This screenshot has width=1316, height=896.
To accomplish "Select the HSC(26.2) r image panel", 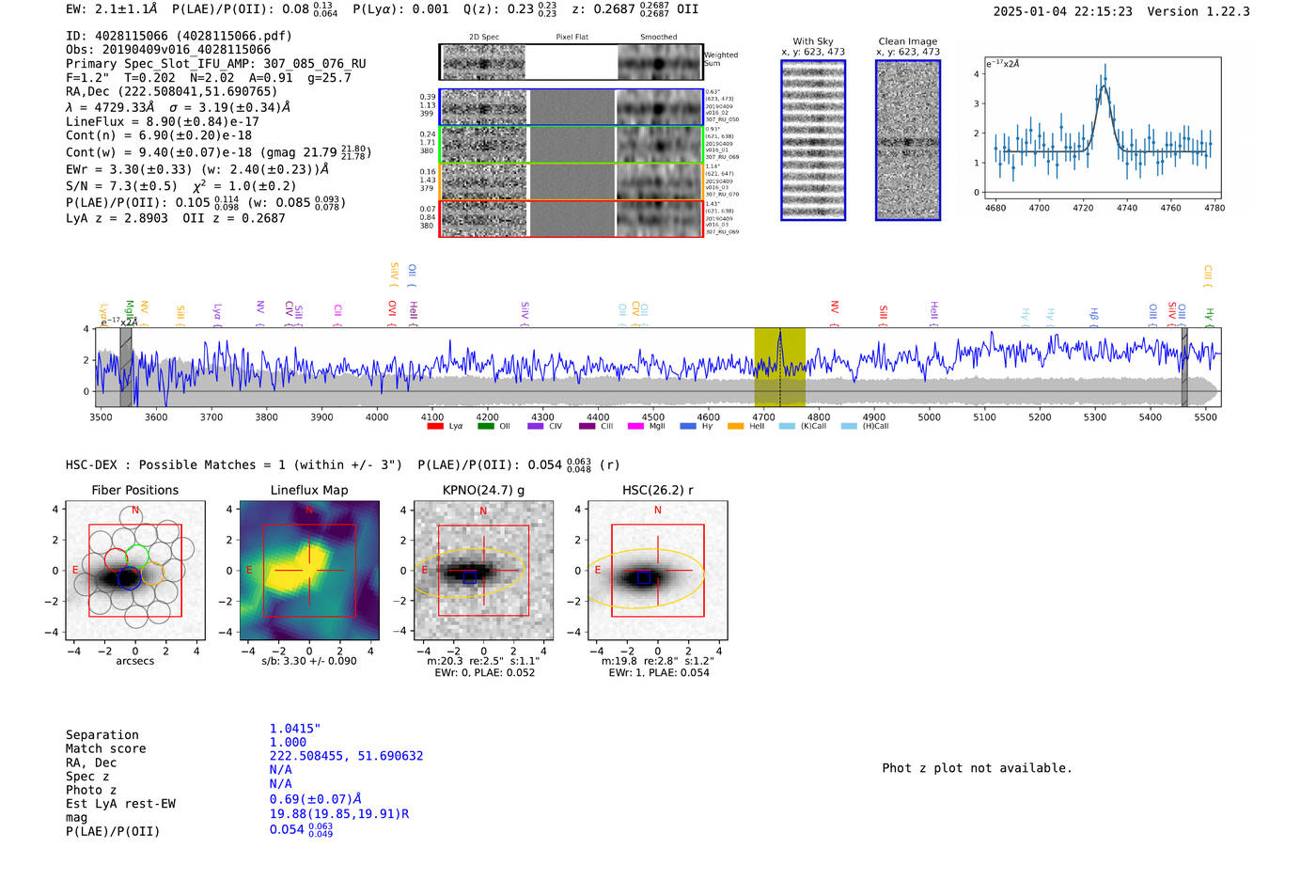I will [657, 572].
